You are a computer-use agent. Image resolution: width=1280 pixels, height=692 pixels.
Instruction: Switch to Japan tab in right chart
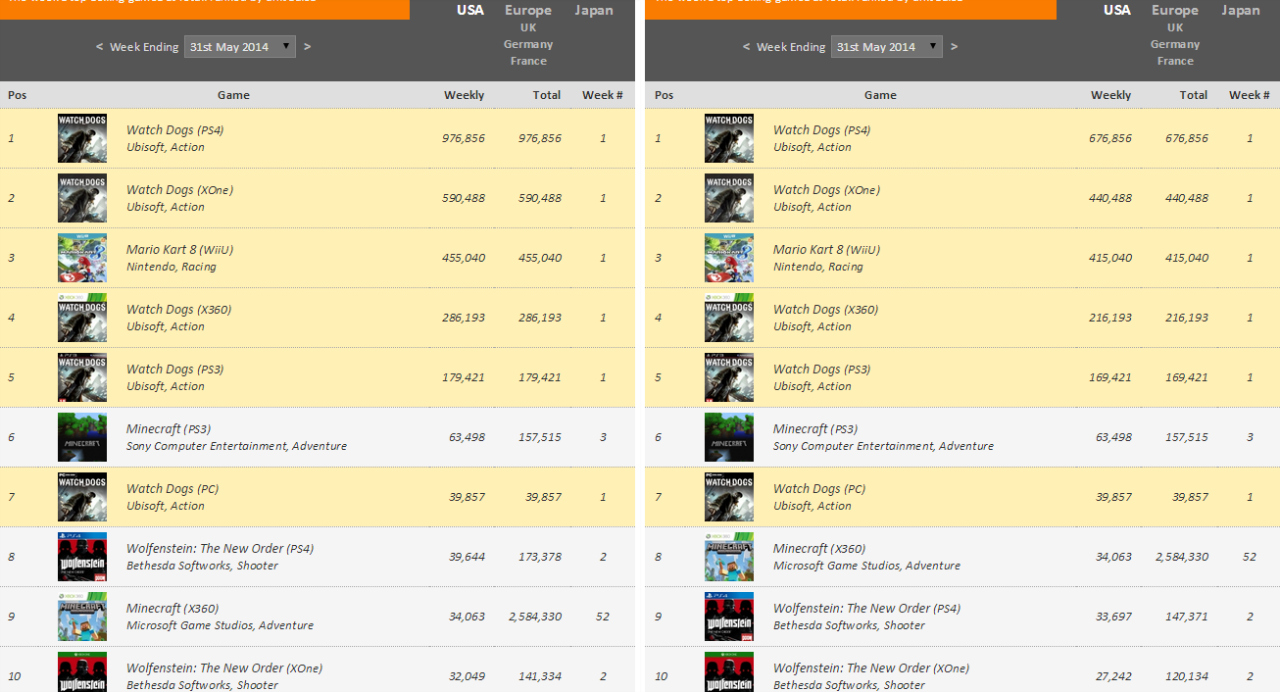(x=1240, y=10)
